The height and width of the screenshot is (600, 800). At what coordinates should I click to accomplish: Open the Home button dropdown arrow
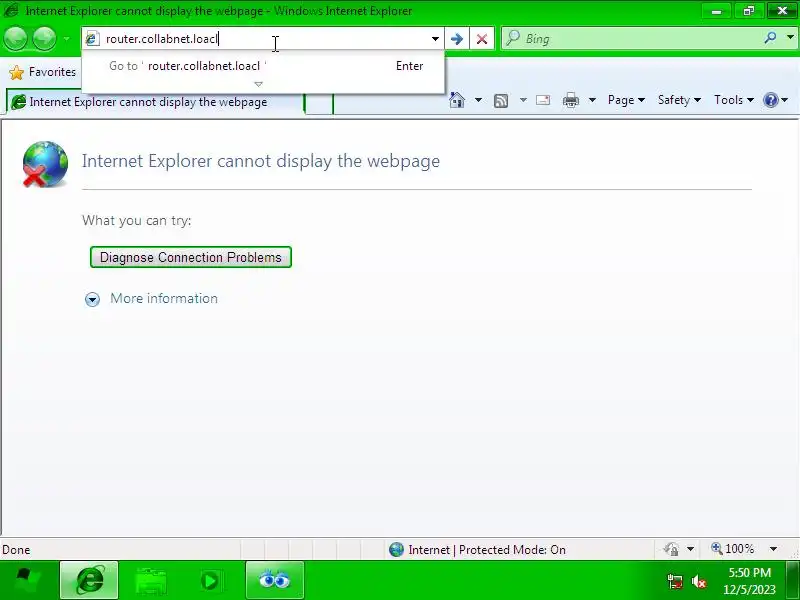478,100
